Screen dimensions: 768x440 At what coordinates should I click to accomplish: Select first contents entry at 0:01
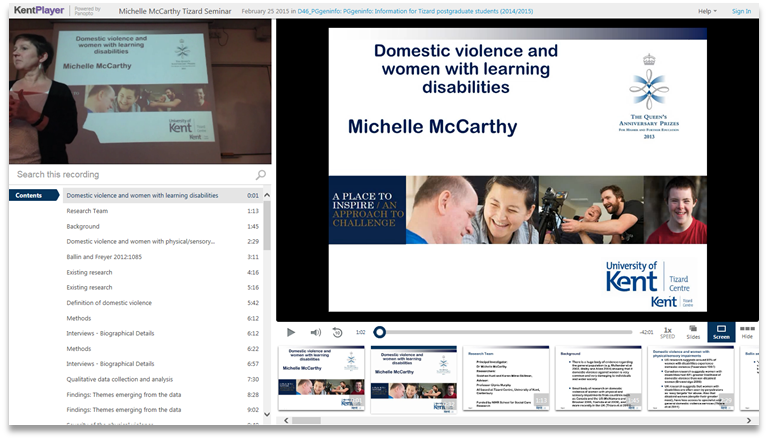(x=163, y=196)
